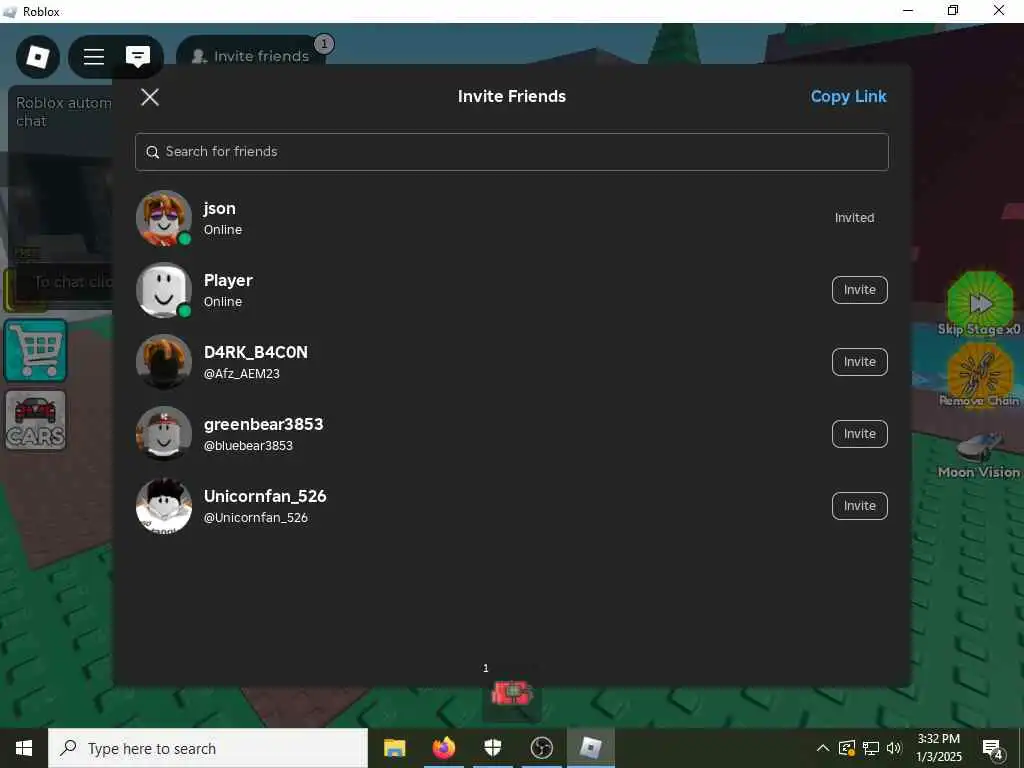Click json's avatar thumbnail
Image resolution: width=1024 pixels, height=768 pixels.
pos(163,218)
